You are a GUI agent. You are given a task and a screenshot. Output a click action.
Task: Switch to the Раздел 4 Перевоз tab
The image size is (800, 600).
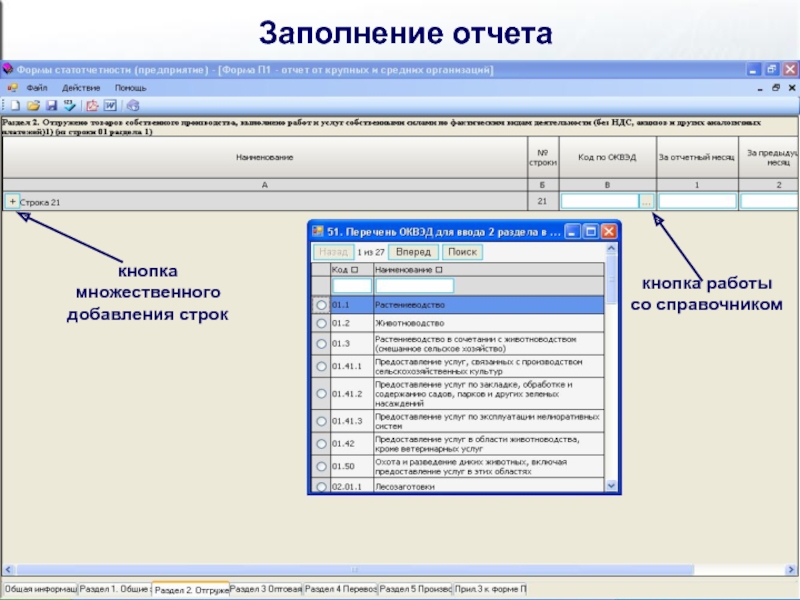tap(340, 589)
